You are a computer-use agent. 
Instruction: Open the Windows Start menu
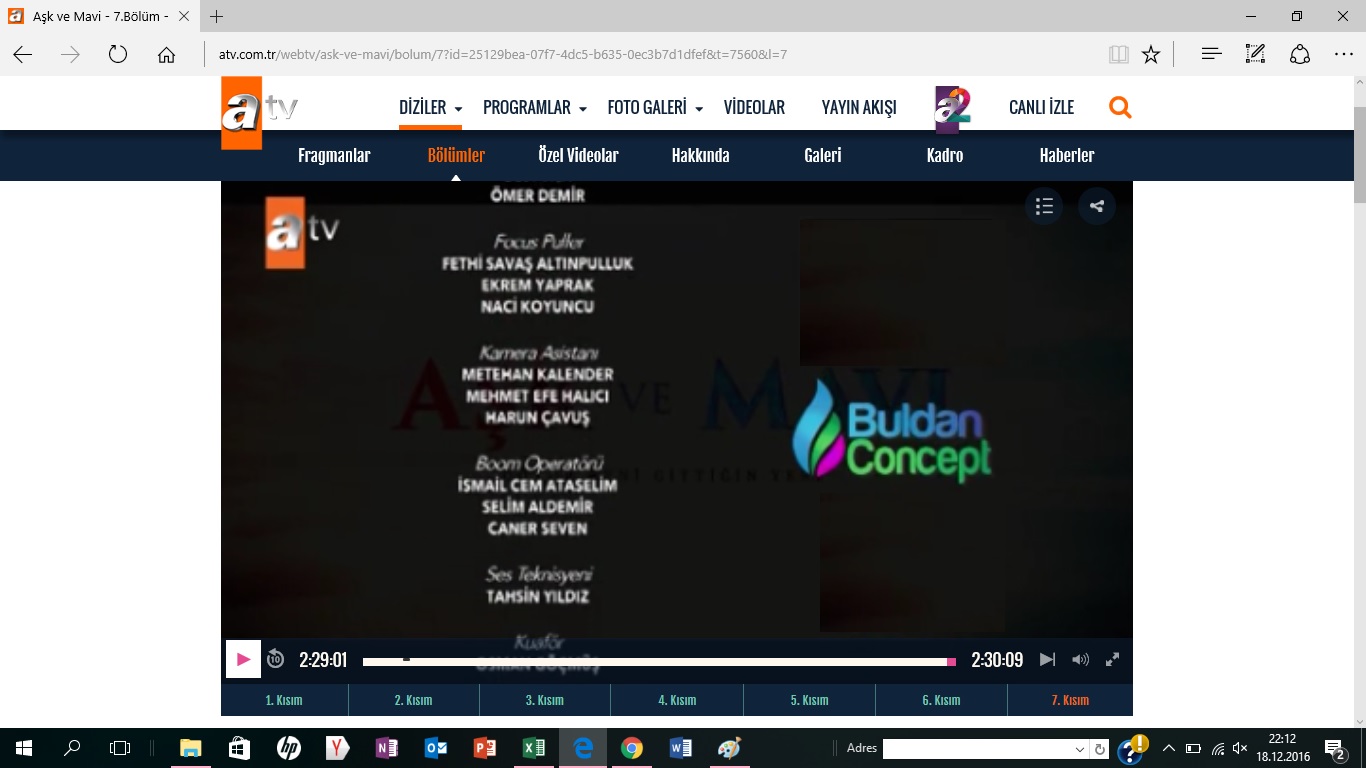24,748
